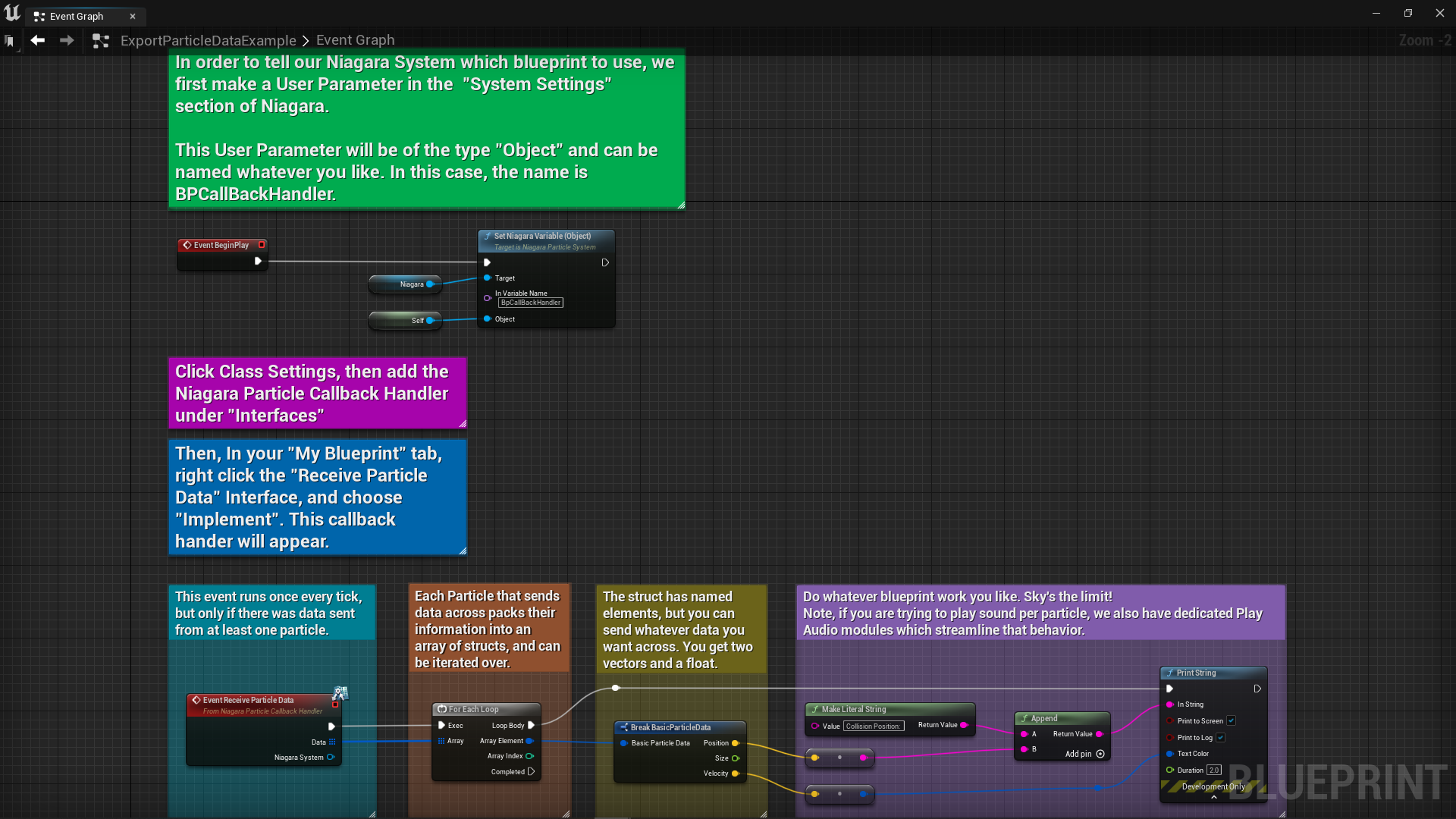Click the Loop Body exec output pin

pyautogui.click(x=531, y=725)
